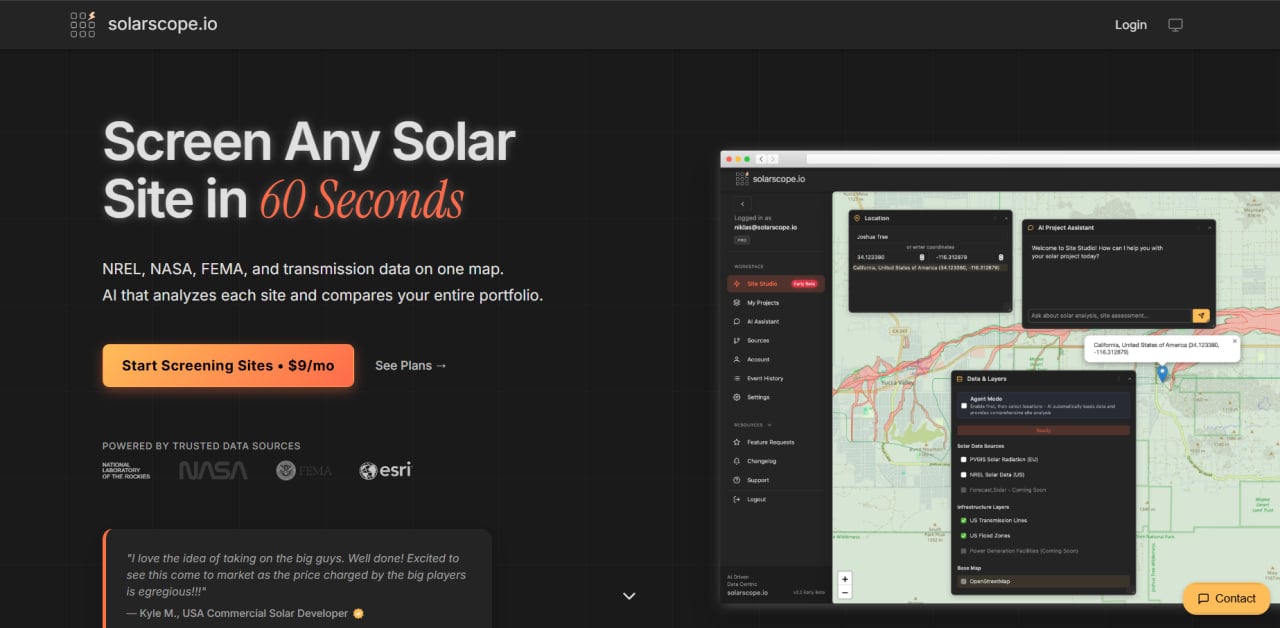The width and height of the screenshot is (1280, 628).
Task: Click the Sources branch icon
Action: pos(737,341)
